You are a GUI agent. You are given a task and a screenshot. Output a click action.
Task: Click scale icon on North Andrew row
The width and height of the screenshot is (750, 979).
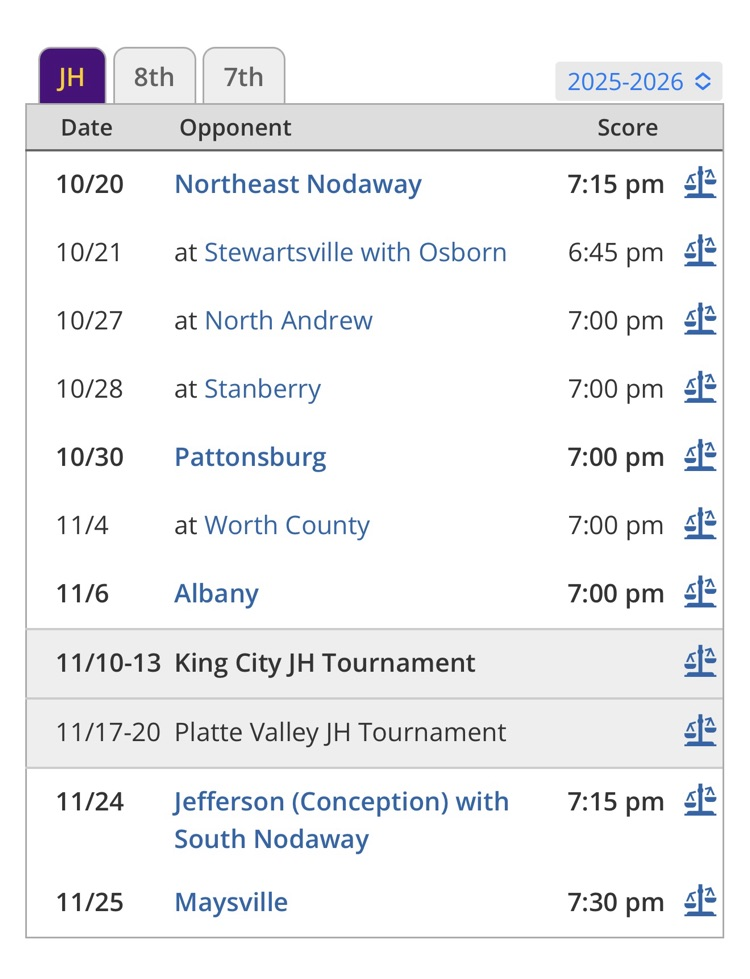click(700, 320)
